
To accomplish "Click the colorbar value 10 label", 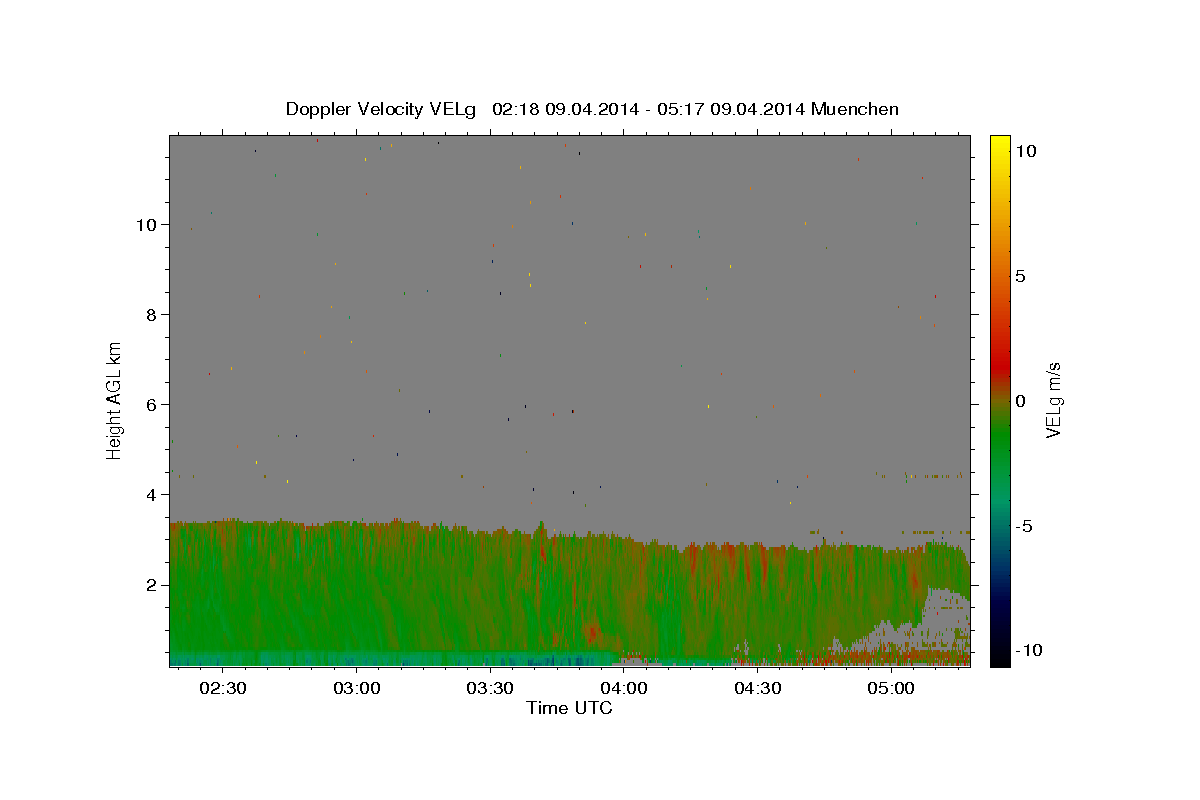I will [x=1025, y=150].
